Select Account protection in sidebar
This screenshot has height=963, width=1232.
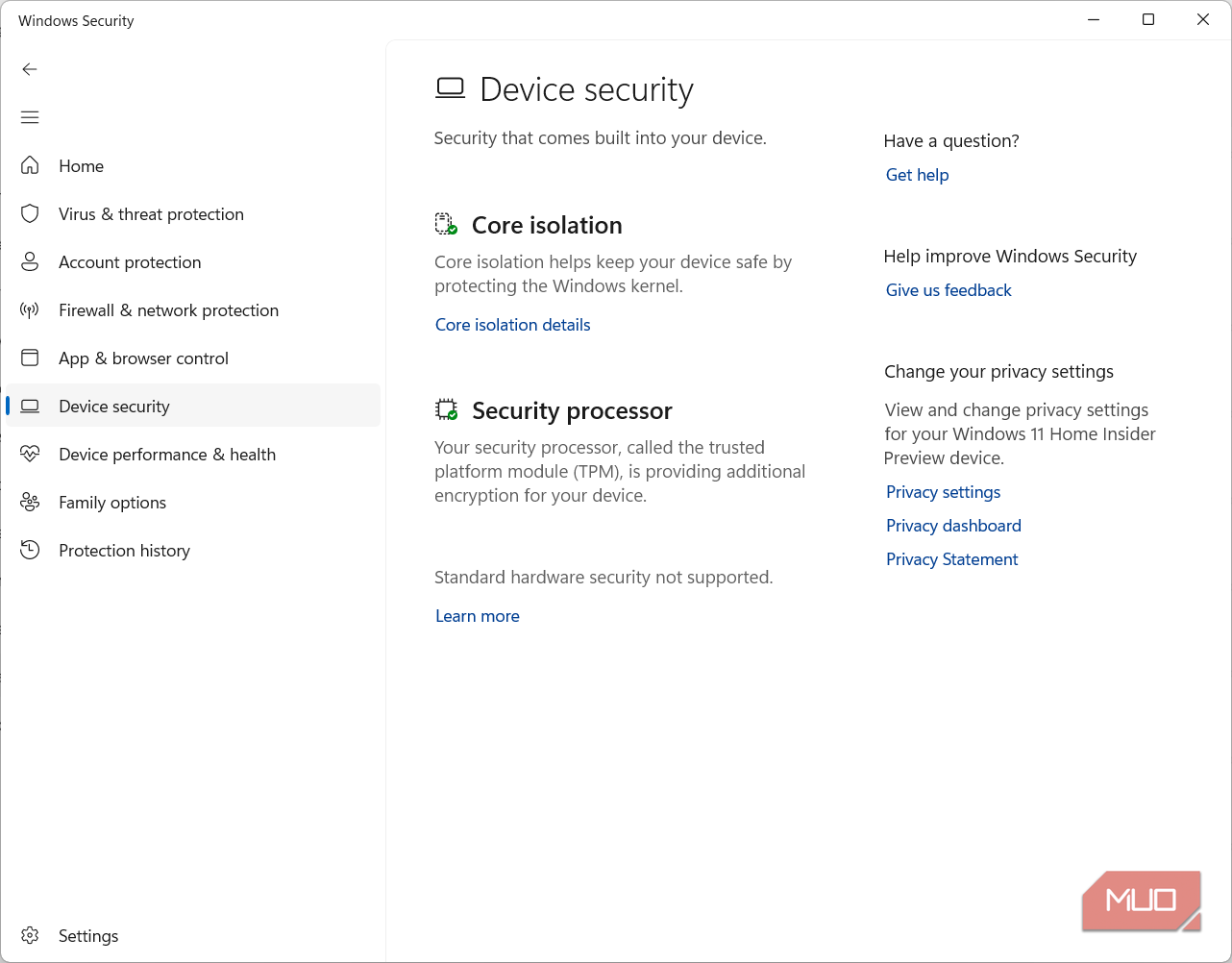pos(130,262)
